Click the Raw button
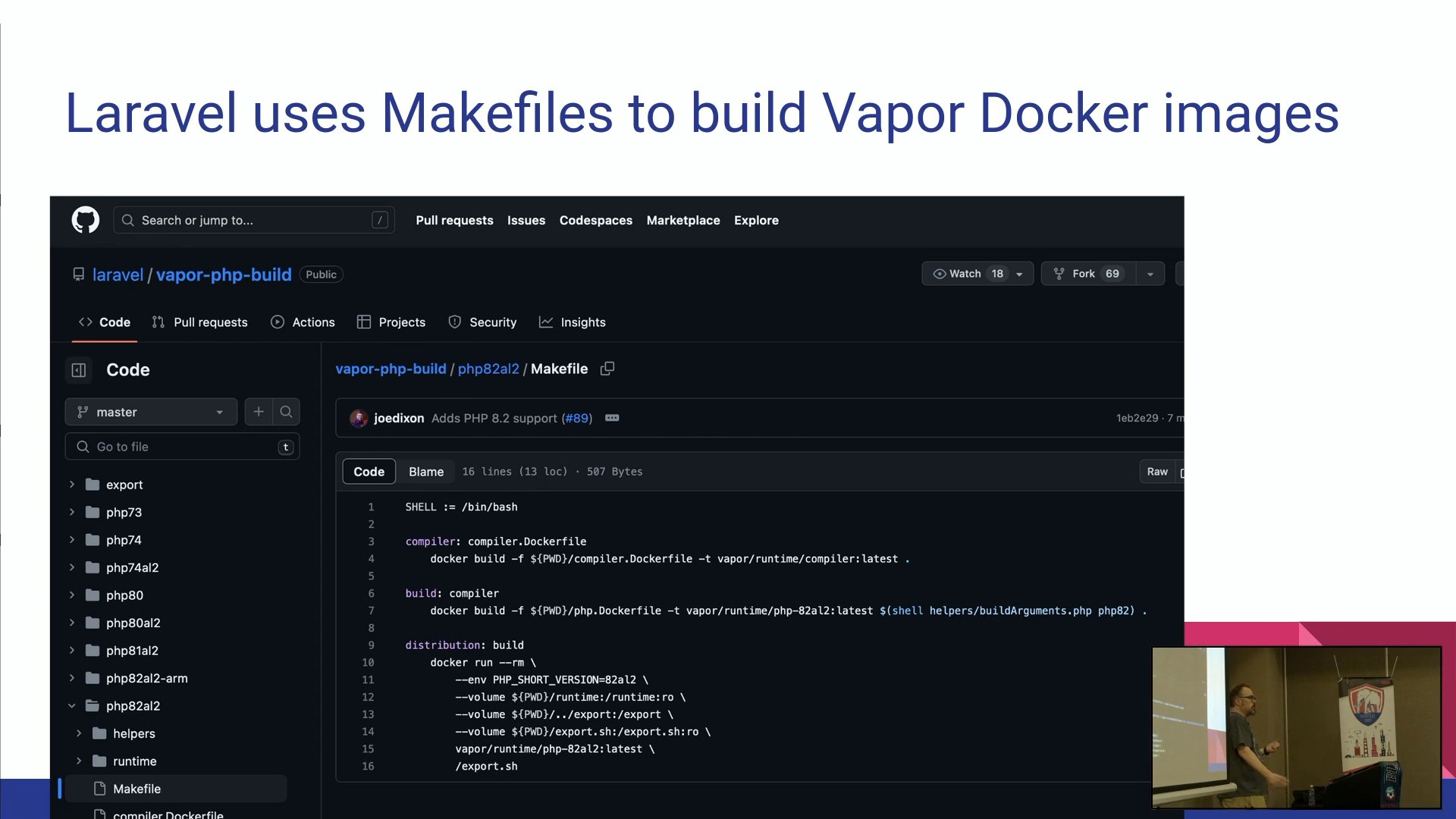 pos(1156,472)
